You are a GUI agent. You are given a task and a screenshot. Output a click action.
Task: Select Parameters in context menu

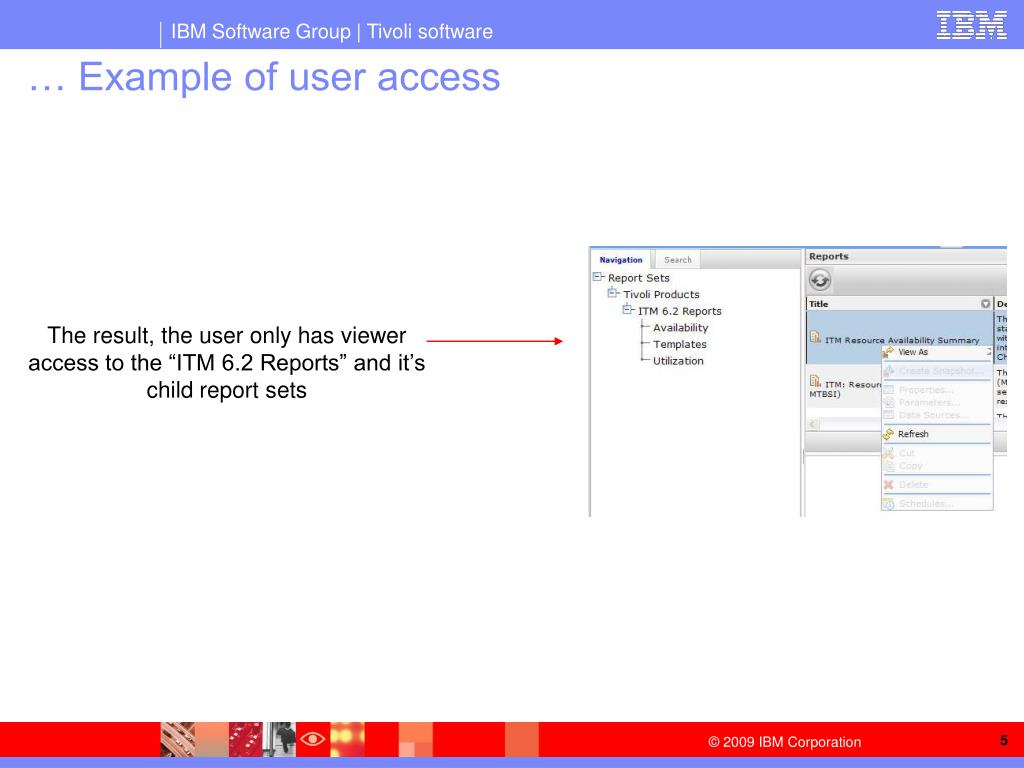[x=937, y=402]
